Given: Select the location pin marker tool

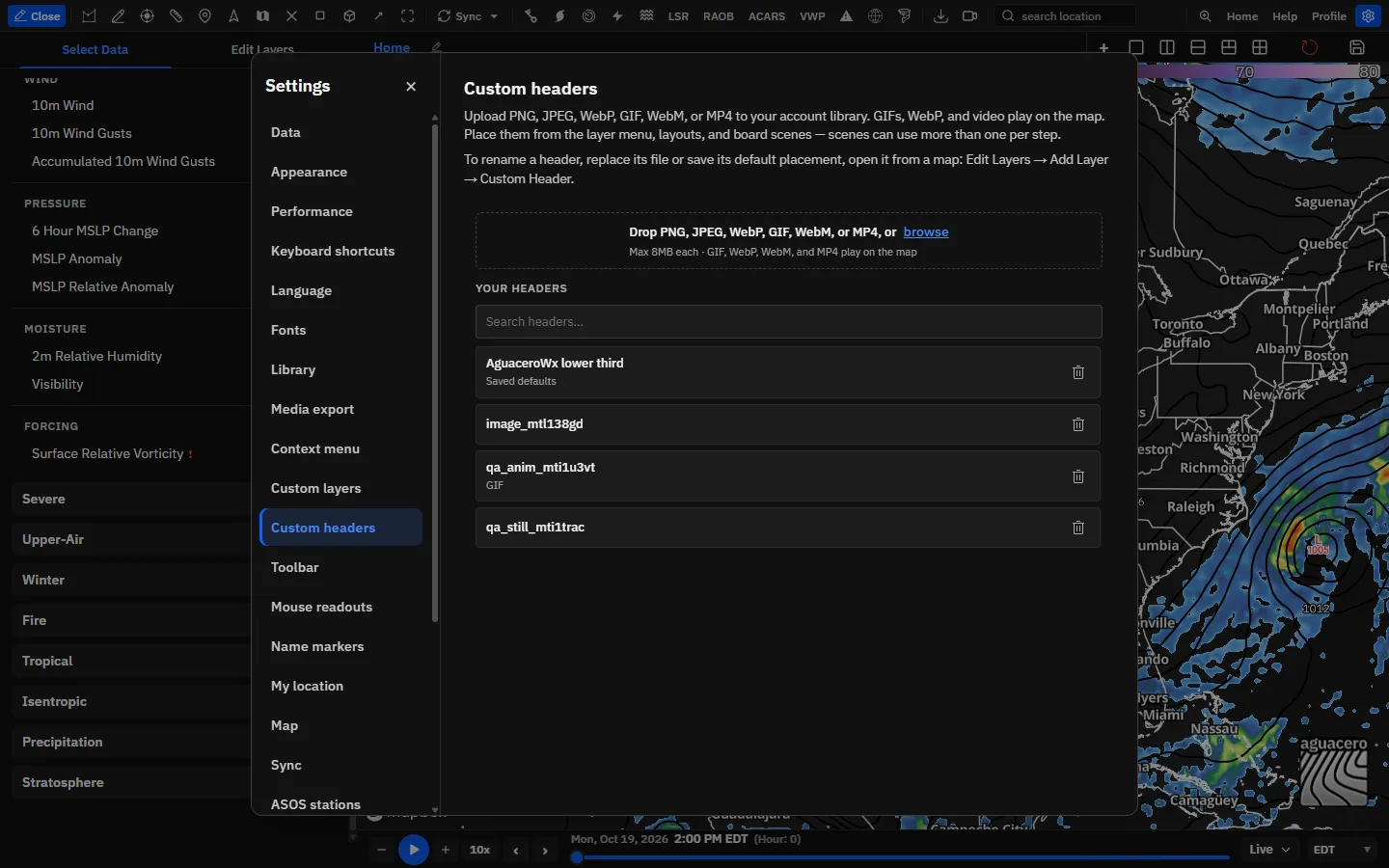Looking at the screenshot, I should pyautogui.click(x=204, y=16).
